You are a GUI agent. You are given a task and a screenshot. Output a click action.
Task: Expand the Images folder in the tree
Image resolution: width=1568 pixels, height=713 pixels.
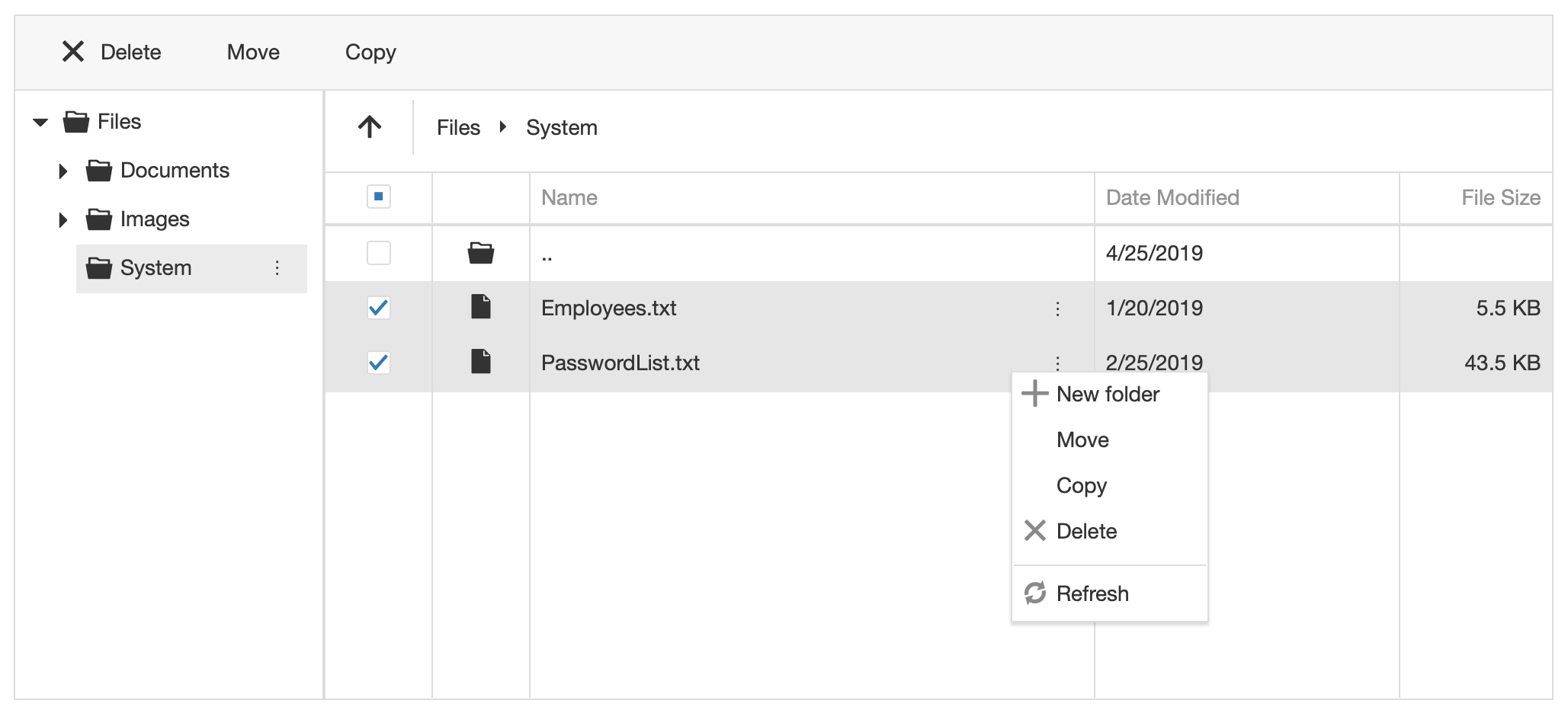coord(62,219)
